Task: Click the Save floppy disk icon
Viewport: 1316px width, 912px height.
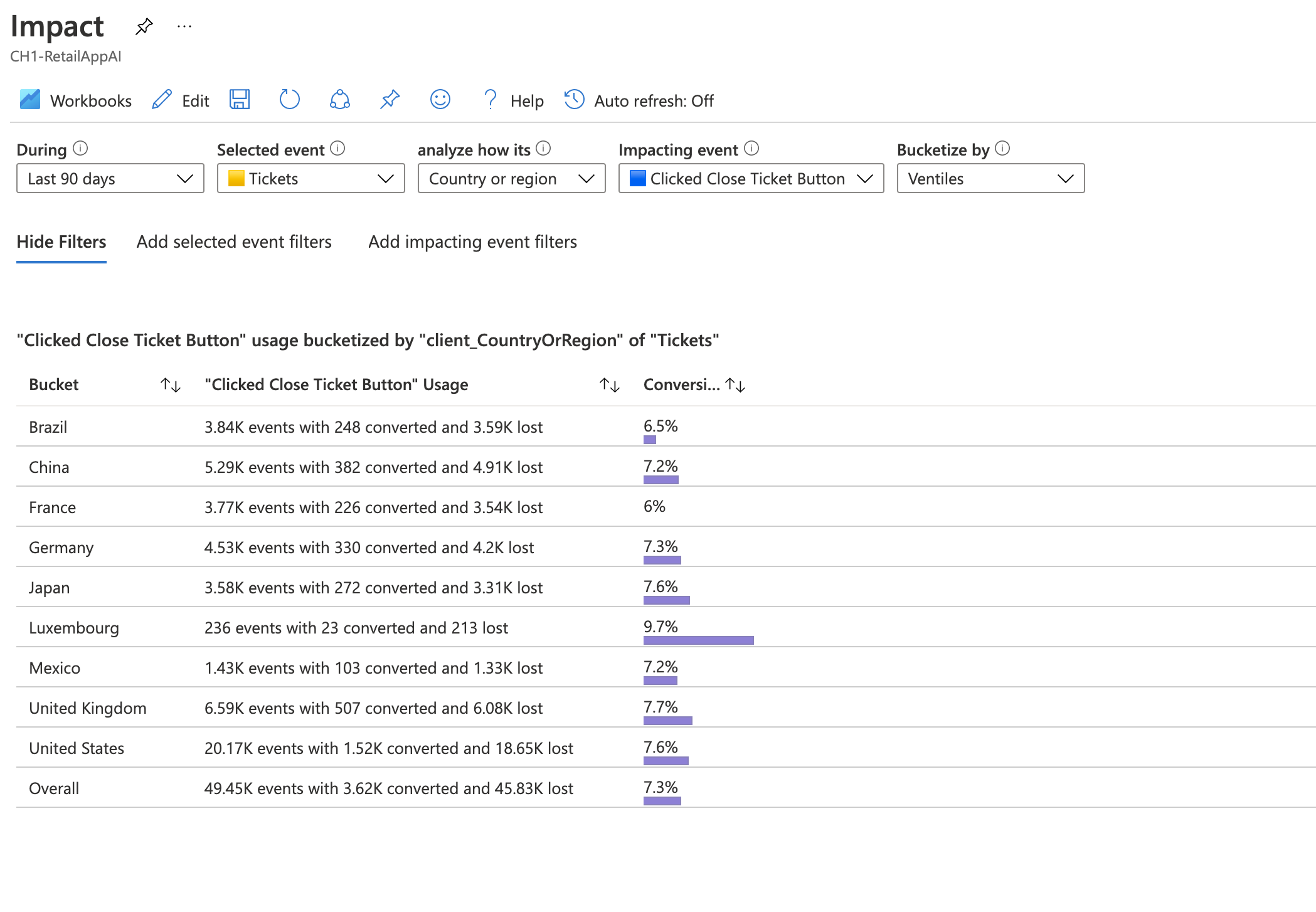Action: coord(239,100)
